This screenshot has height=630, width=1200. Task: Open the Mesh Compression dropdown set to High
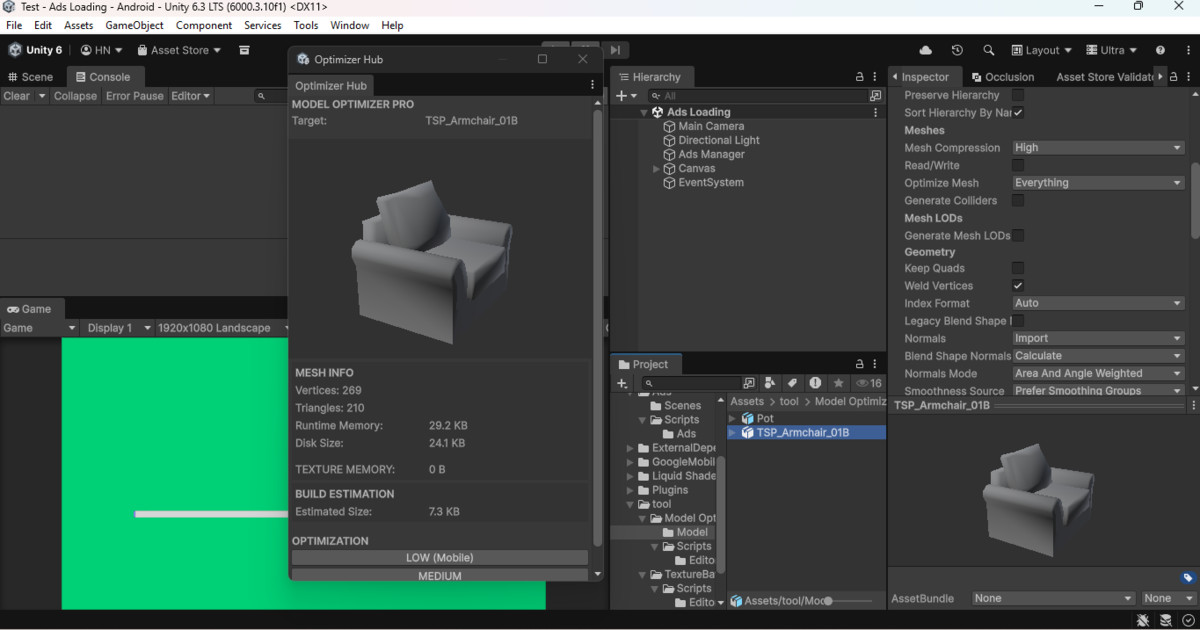pos(1098,148)
